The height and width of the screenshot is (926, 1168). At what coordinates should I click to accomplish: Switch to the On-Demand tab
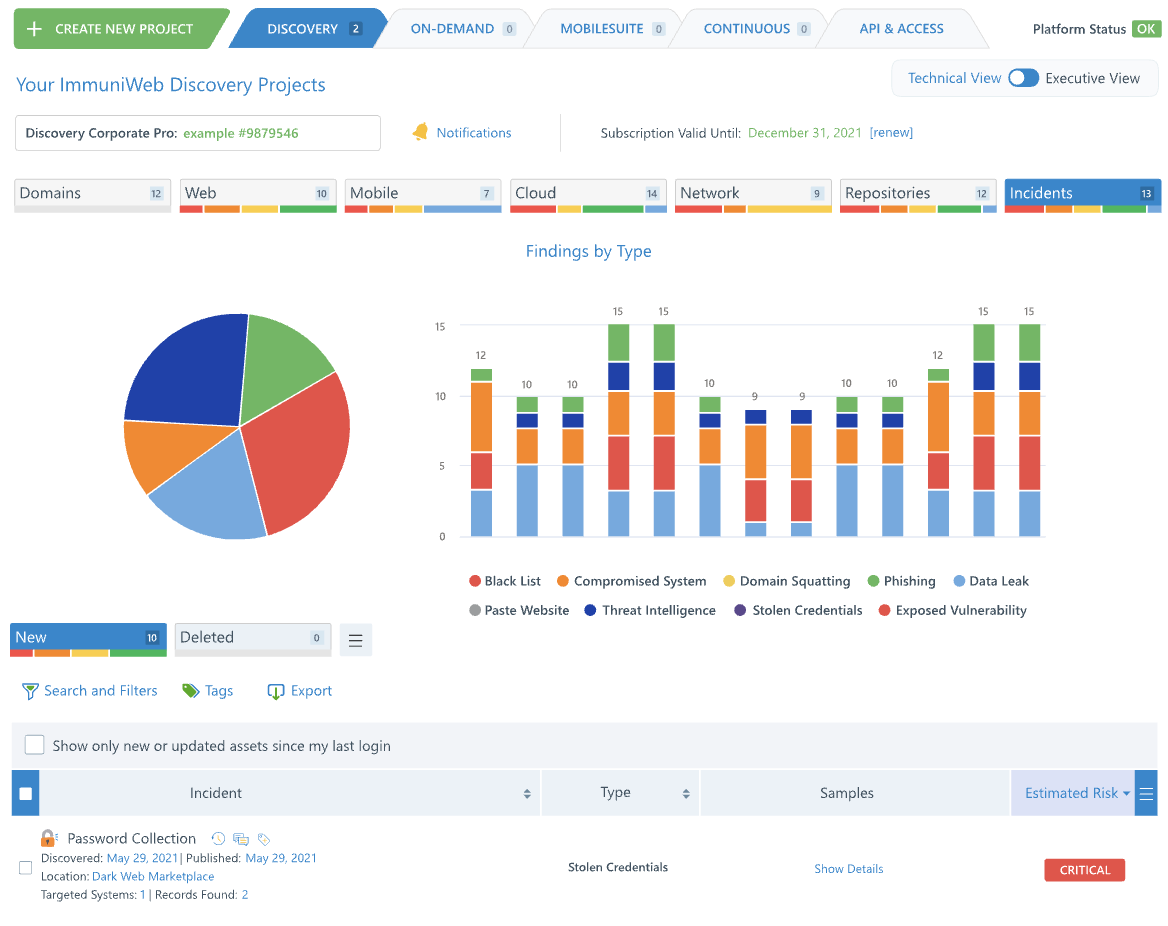coord(456,29)
